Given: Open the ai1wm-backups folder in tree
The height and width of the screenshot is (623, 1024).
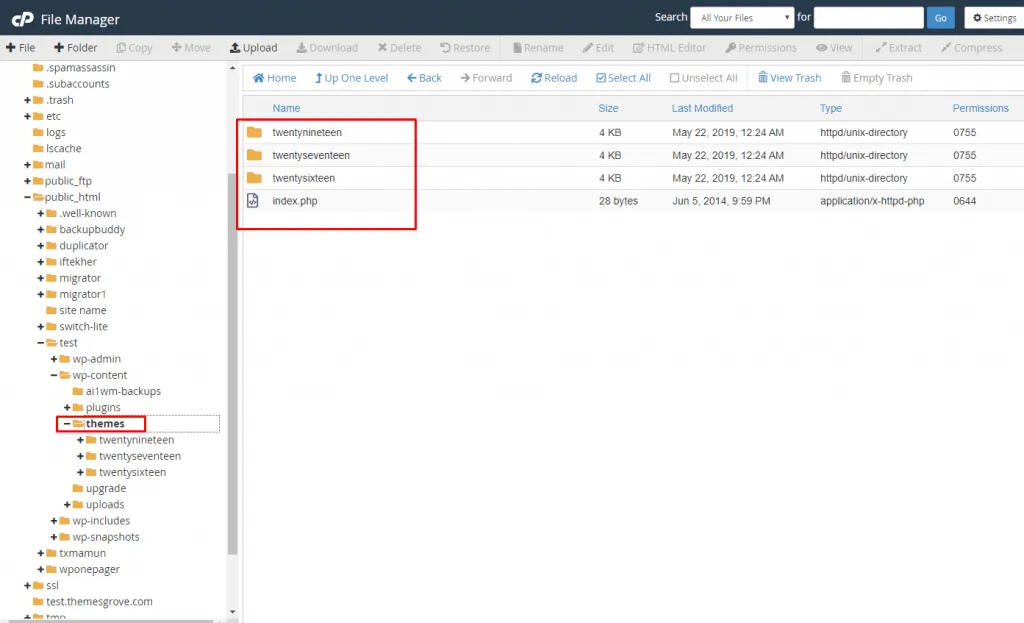Looking at the screenshot, I should click(123, 391).
